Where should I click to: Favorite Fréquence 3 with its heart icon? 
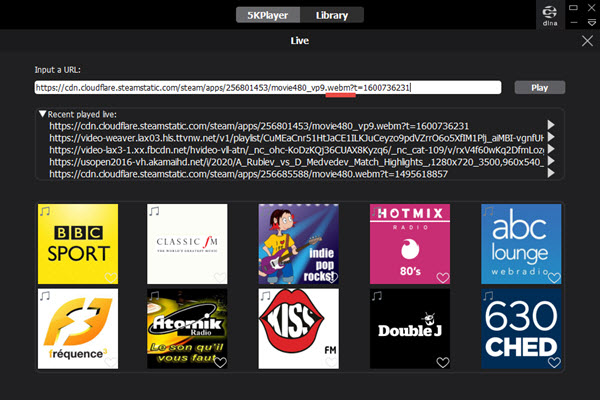click(x=111, y=362)
